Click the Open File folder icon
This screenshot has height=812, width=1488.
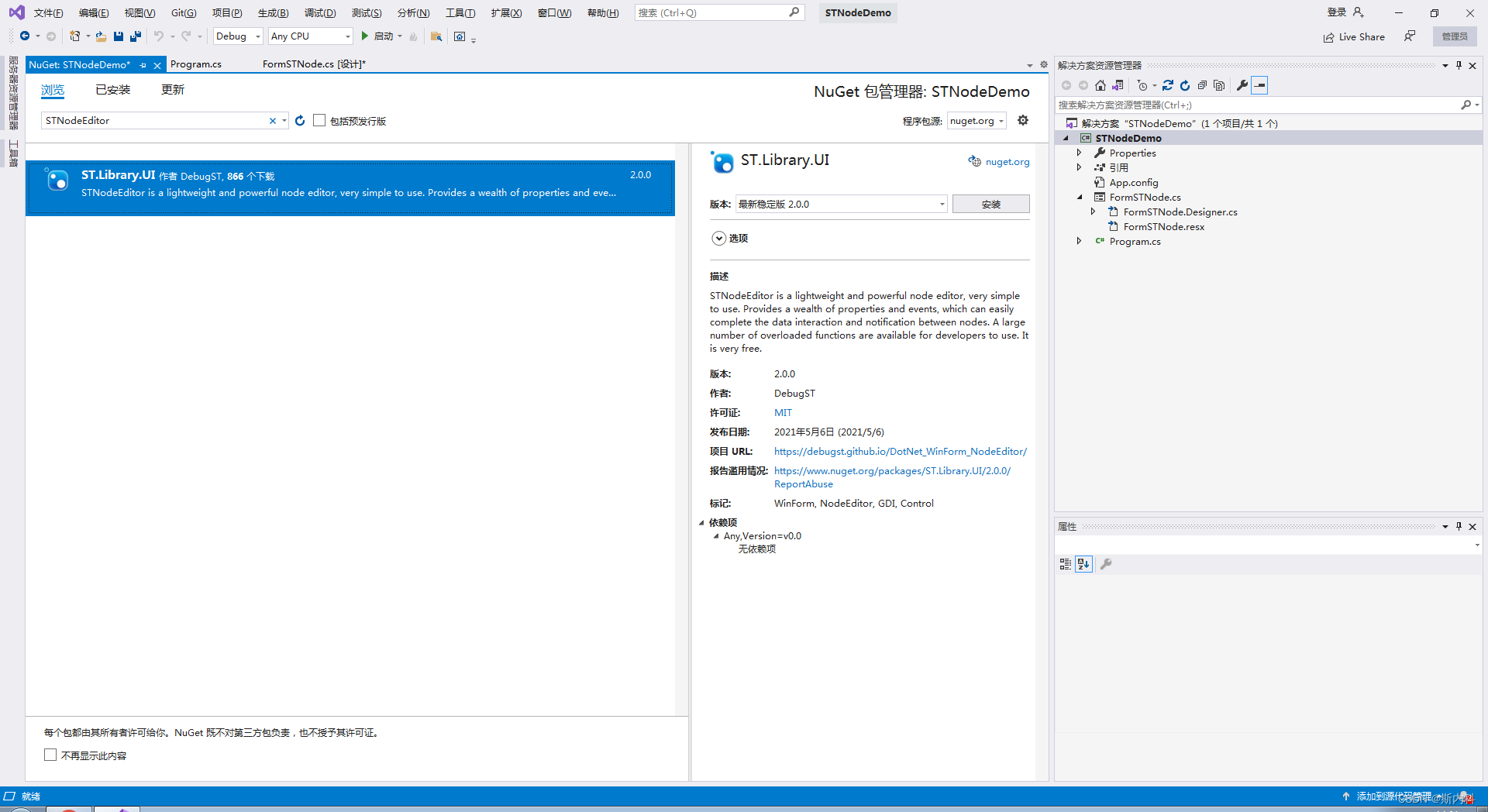coord(101,36)
